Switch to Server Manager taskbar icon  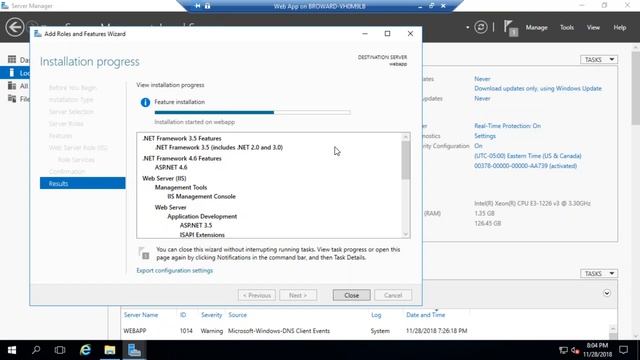point(134,350)
